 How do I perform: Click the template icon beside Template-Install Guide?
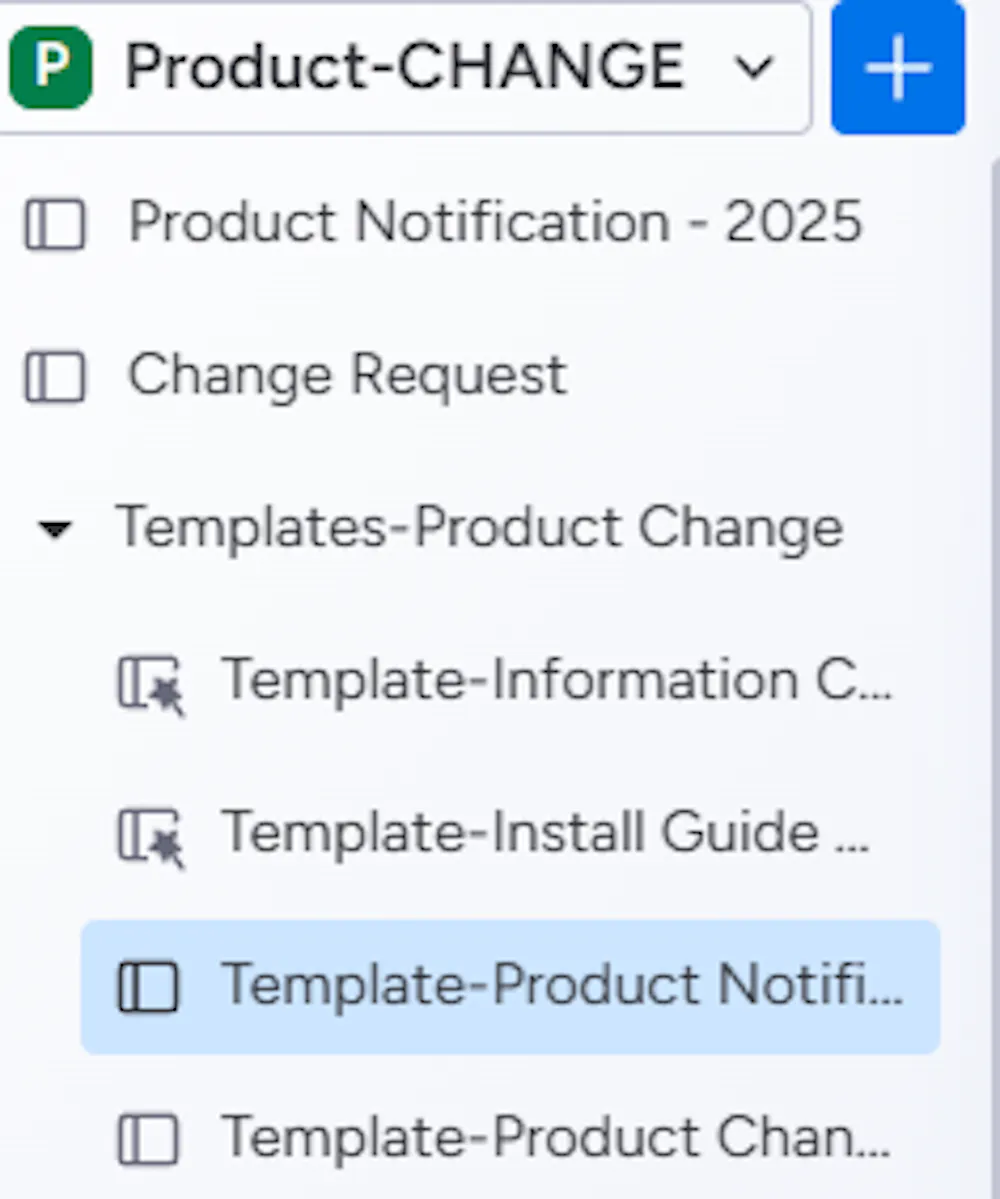tap(150, 837)
